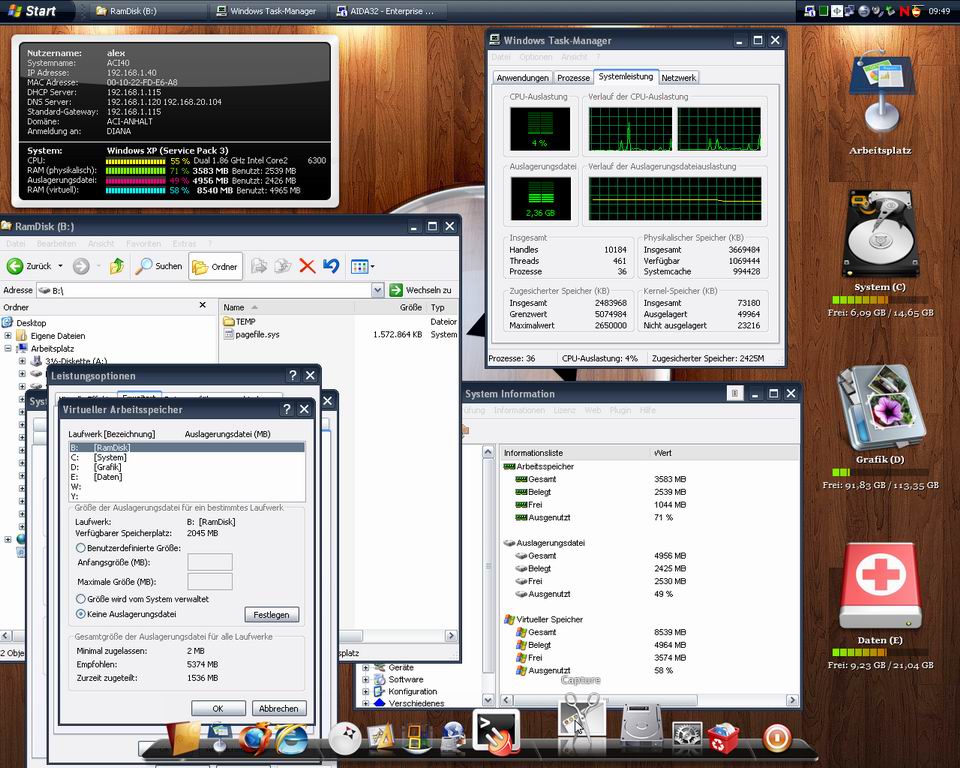Click the grey forward arrow in RamDisk toolbar
Viewport: 960px width, 768px height.
[81, 266]
